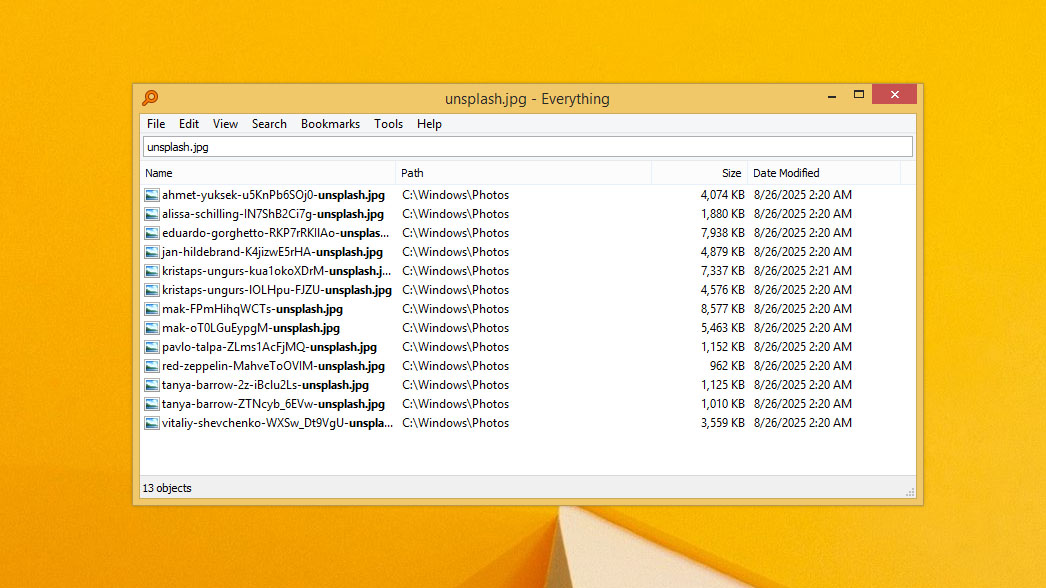Sort results by Date Modified column
This screenshot has width=1046, height=588.
point(786,172)
